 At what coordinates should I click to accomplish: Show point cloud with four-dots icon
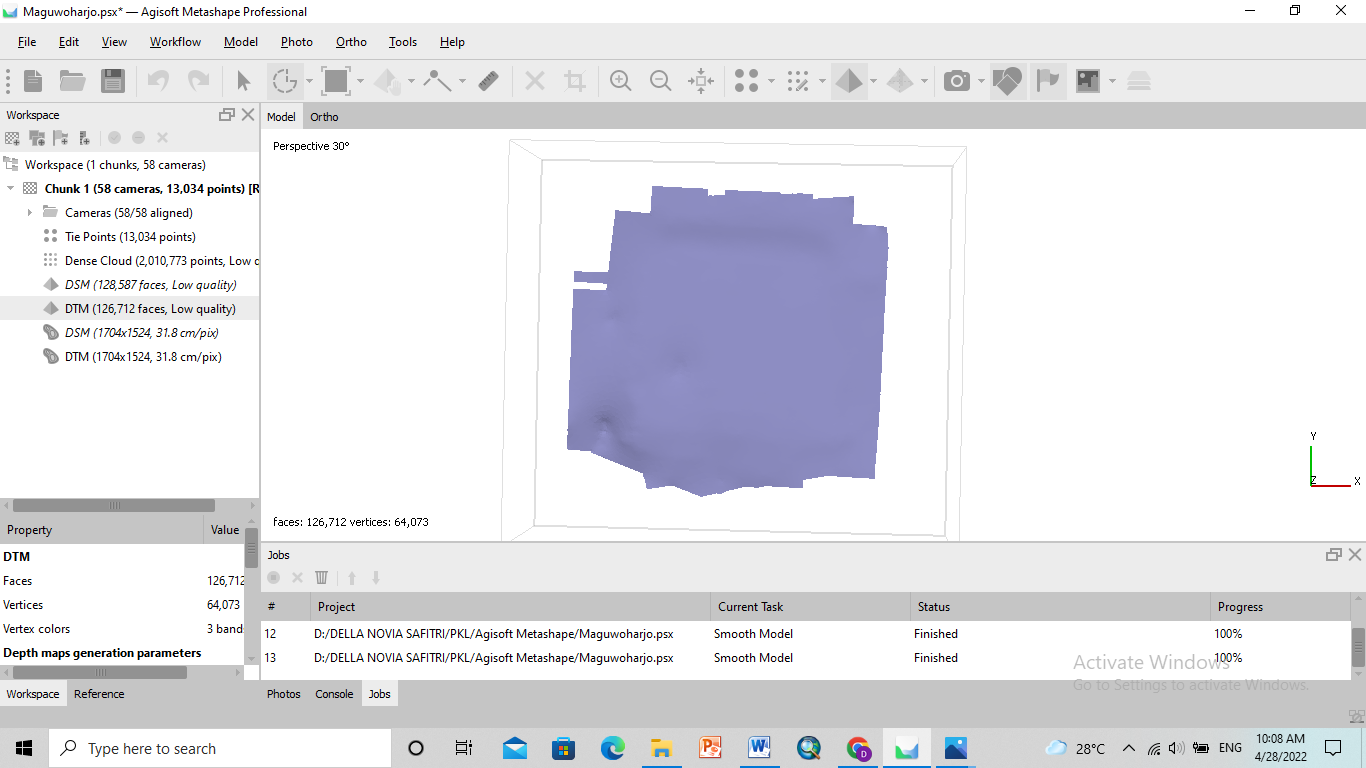(x=747, y=81)
